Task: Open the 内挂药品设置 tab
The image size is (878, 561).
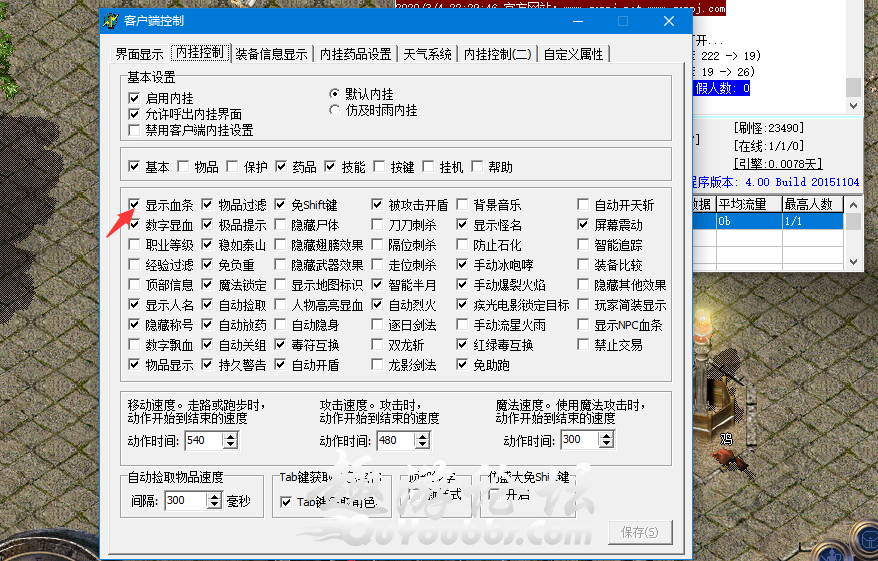Action: tap(355, 54)
